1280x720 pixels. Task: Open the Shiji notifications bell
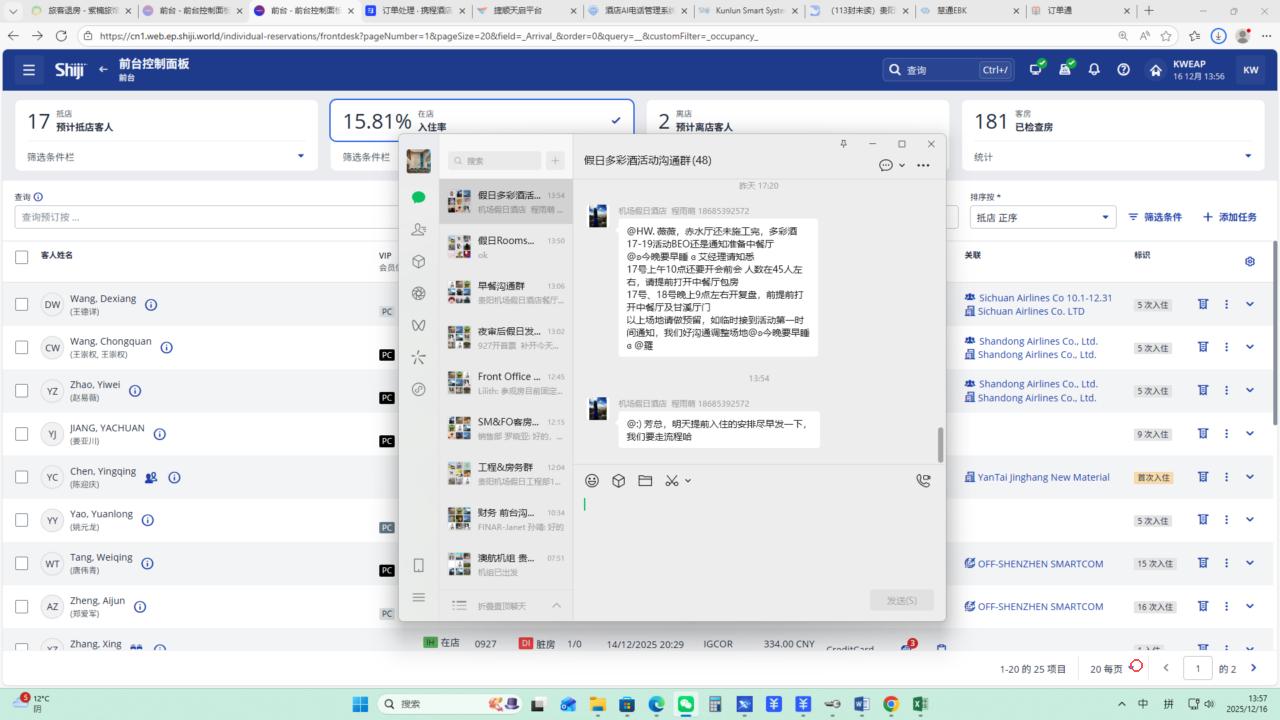point(1094,70)
